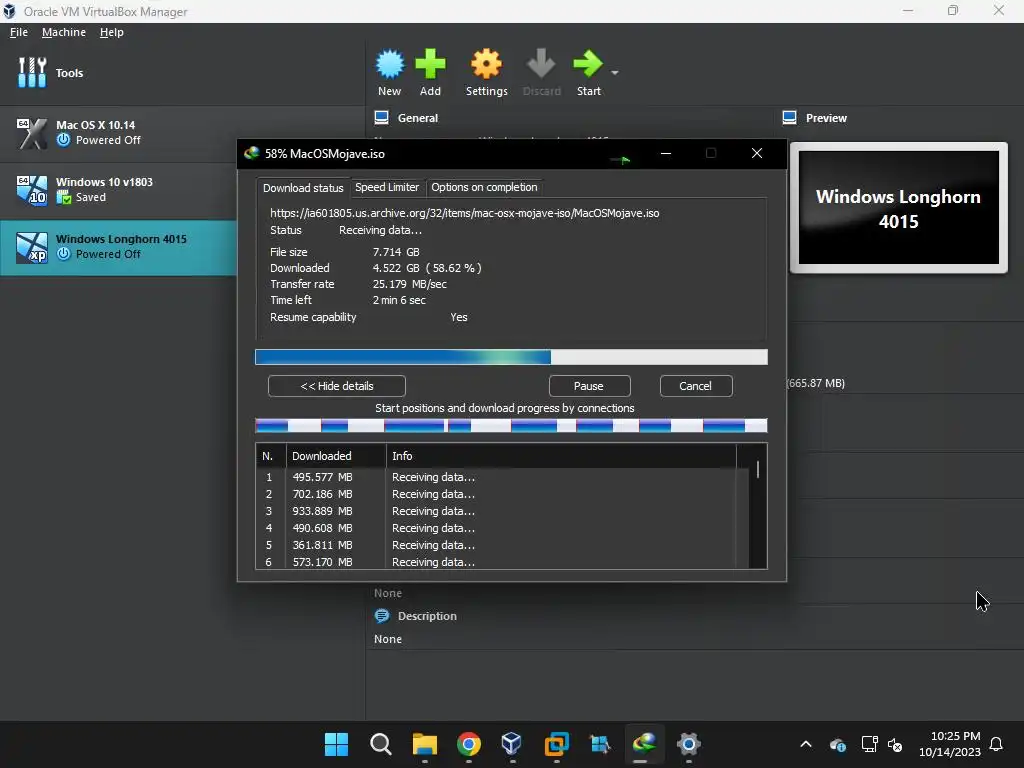1024x768 pixels.
Task: Click the New virtual machine icon
Action: 390,64
